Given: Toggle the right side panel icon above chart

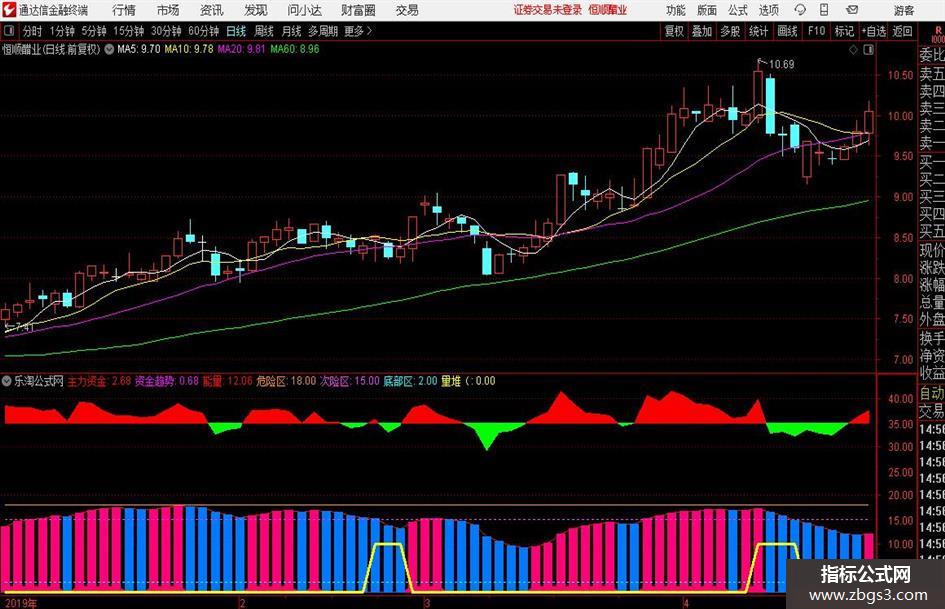Looking at the screenshot, I should [868, 50].
